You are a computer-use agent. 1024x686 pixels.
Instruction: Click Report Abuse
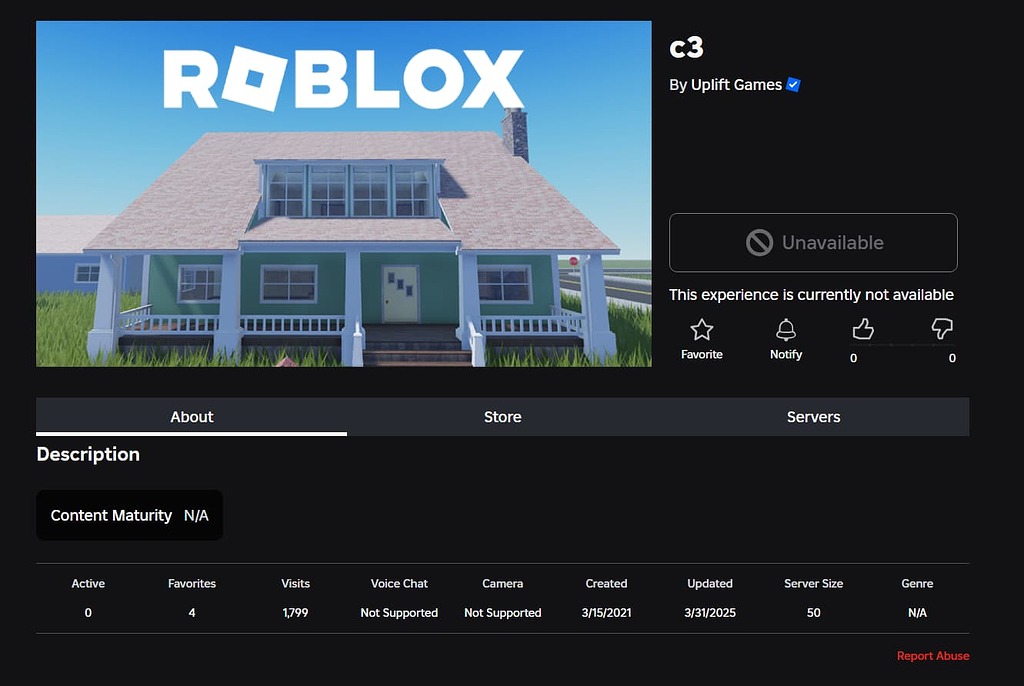[x=933, y=655]
